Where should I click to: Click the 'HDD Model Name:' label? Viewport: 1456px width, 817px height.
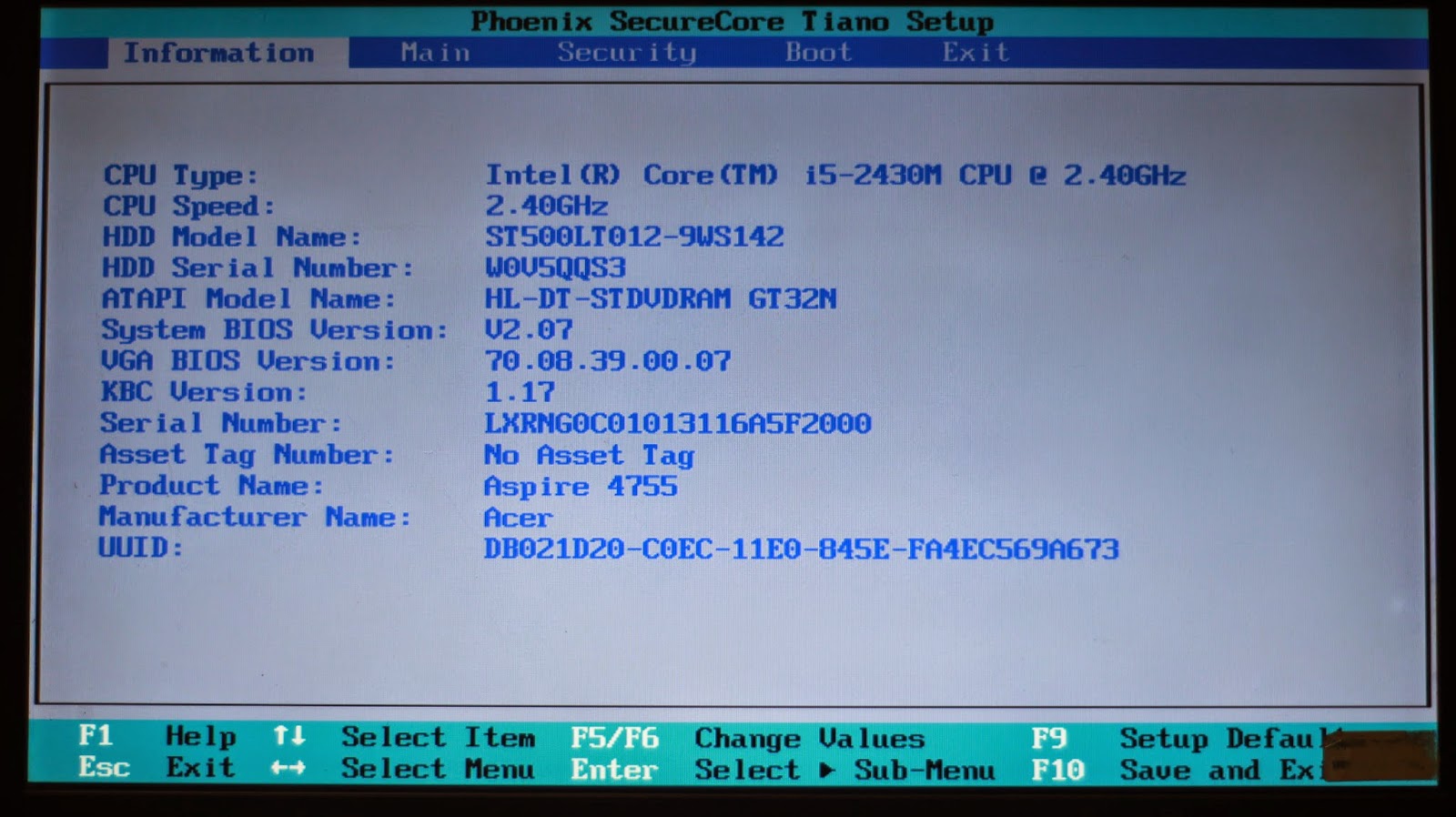pyautogui.click(x=231, y=237)
